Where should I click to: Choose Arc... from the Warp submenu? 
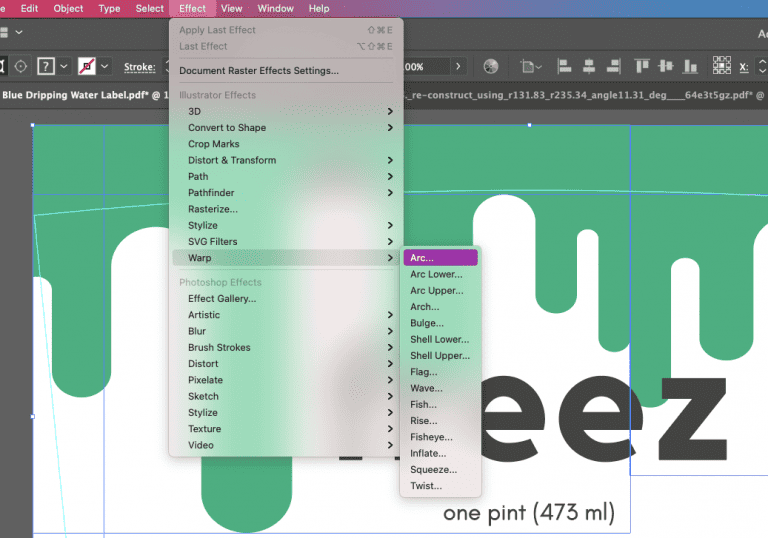[440, 258]
